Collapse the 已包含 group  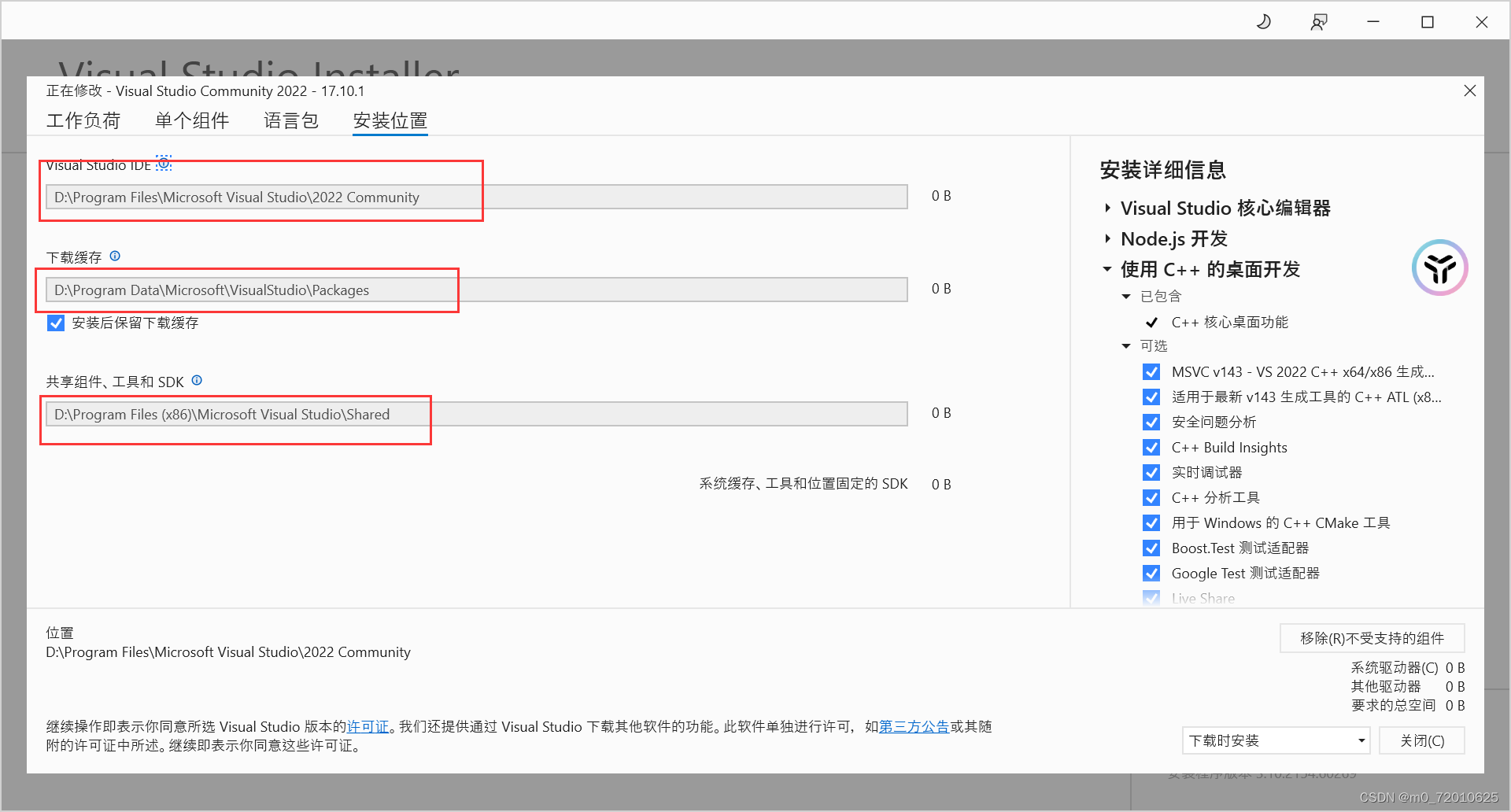pos(1126,297)
